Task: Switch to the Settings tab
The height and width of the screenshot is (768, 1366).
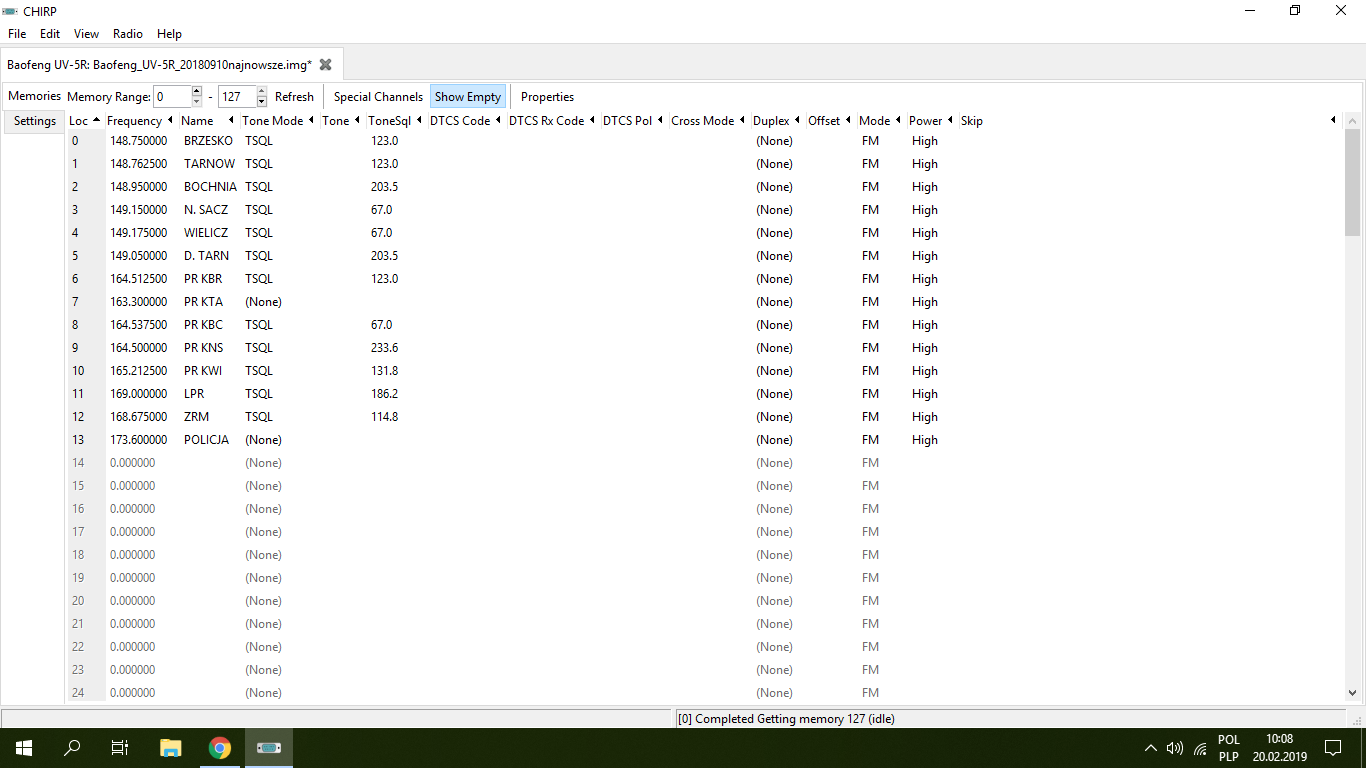Action: point(35,121)
